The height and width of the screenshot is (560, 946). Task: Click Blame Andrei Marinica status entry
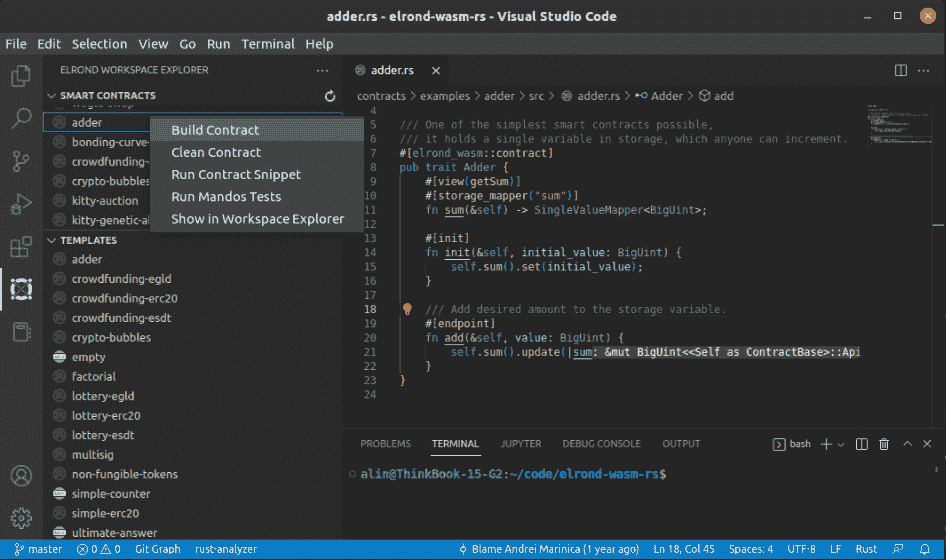[548, 549]
